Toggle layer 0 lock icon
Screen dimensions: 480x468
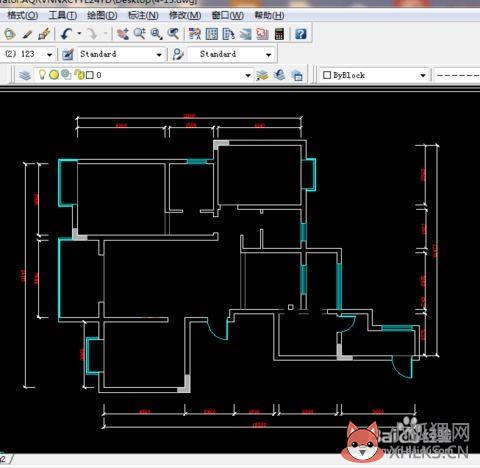pyautogui.click(x=79, y=75)
